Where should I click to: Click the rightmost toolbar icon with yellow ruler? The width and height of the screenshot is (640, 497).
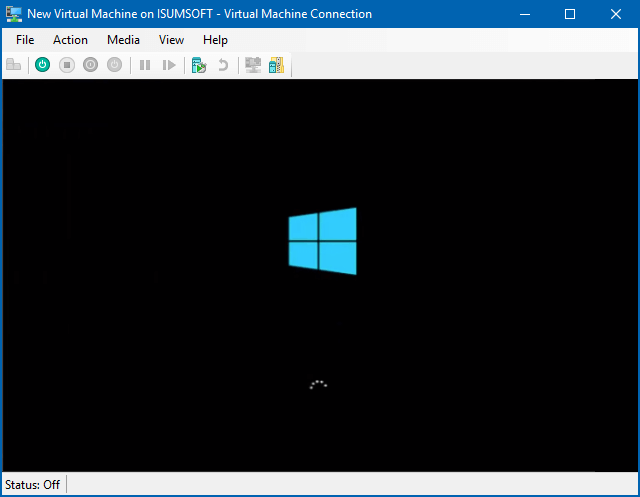[276, 65]
